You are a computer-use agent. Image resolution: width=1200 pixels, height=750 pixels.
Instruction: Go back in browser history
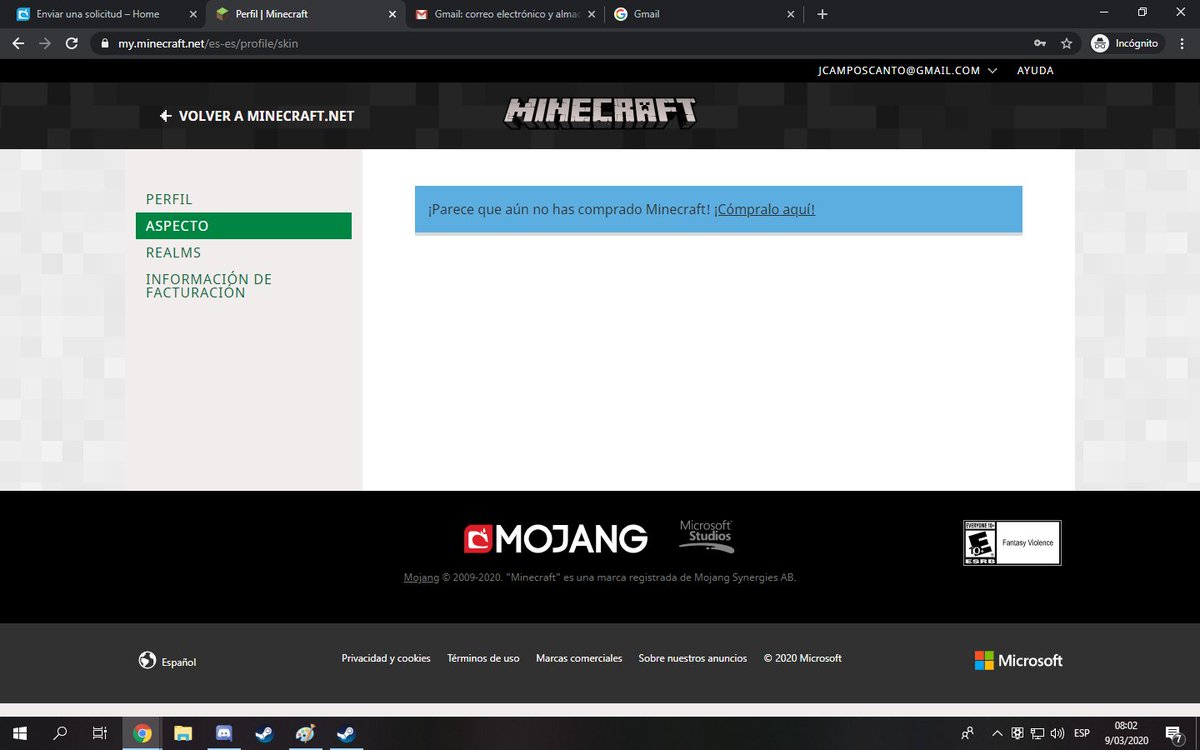[x=18, y=43]
